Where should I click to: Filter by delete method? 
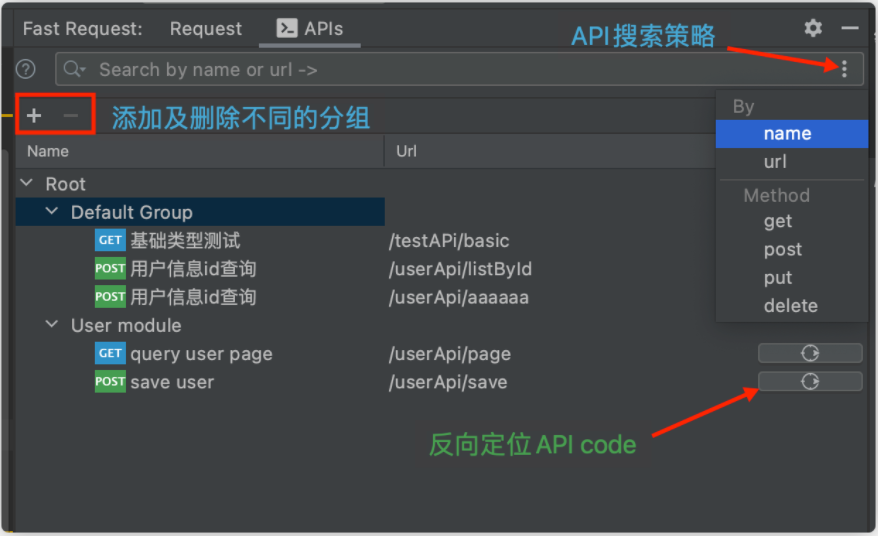(790, 305)
